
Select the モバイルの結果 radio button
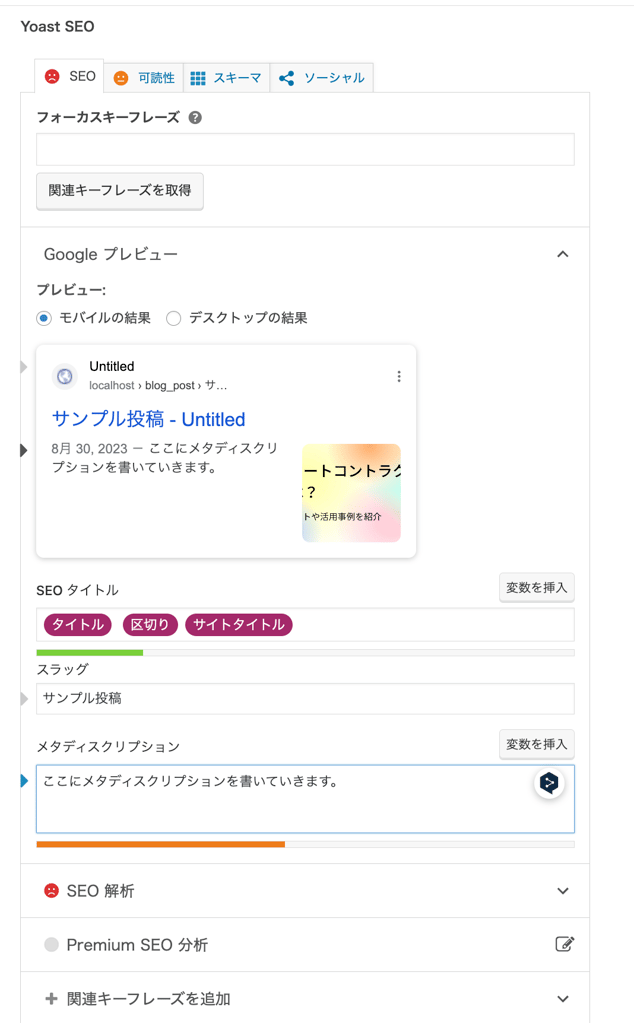click(x=44, y=318)
